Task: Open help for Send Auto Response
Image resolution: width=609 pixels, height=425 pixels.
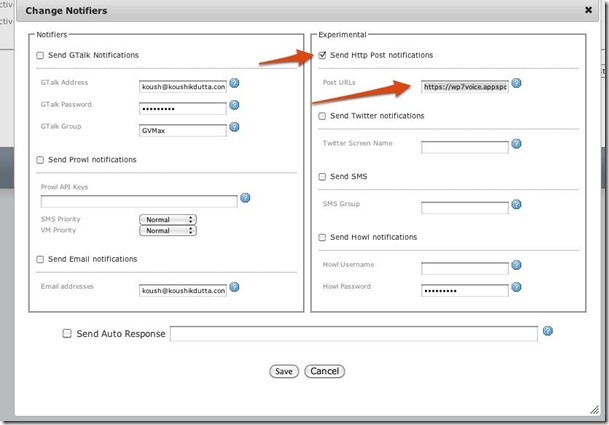Action: point(548,331)
